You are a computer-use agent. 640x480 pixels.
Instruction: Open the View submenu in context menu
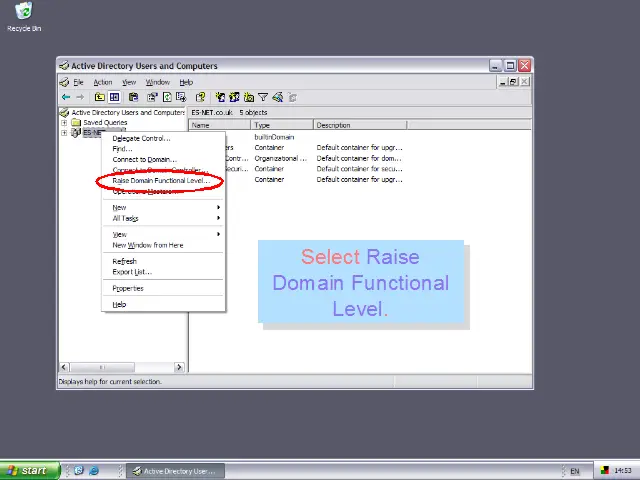pyautogui.click(x=163, y=234)
